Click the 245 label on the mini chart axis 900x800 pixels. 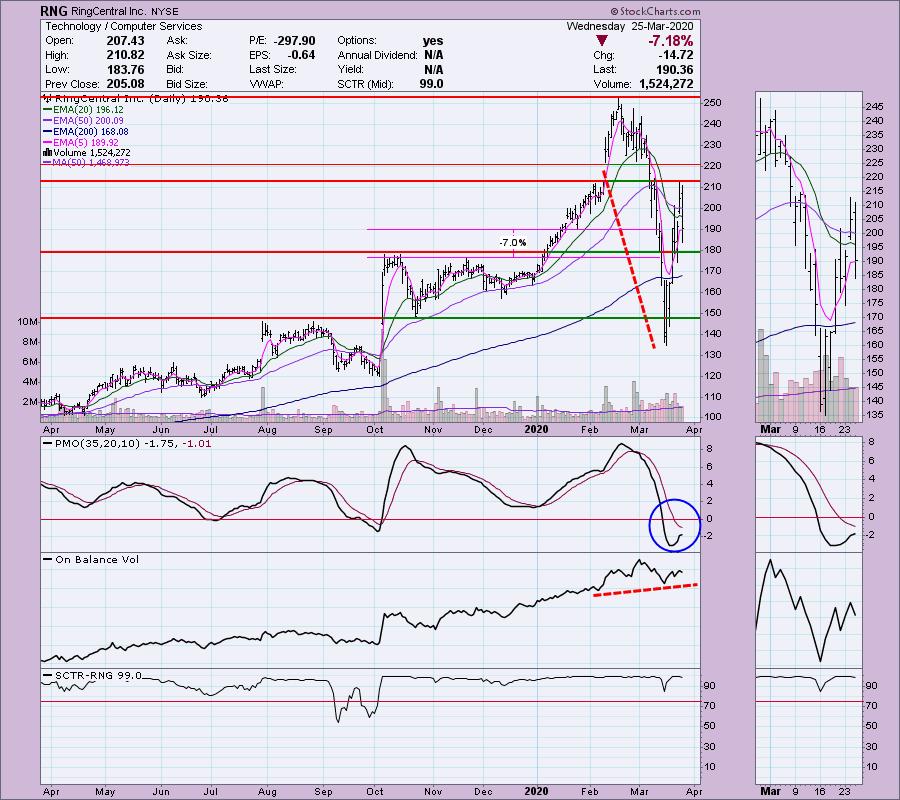pos(874,107)
